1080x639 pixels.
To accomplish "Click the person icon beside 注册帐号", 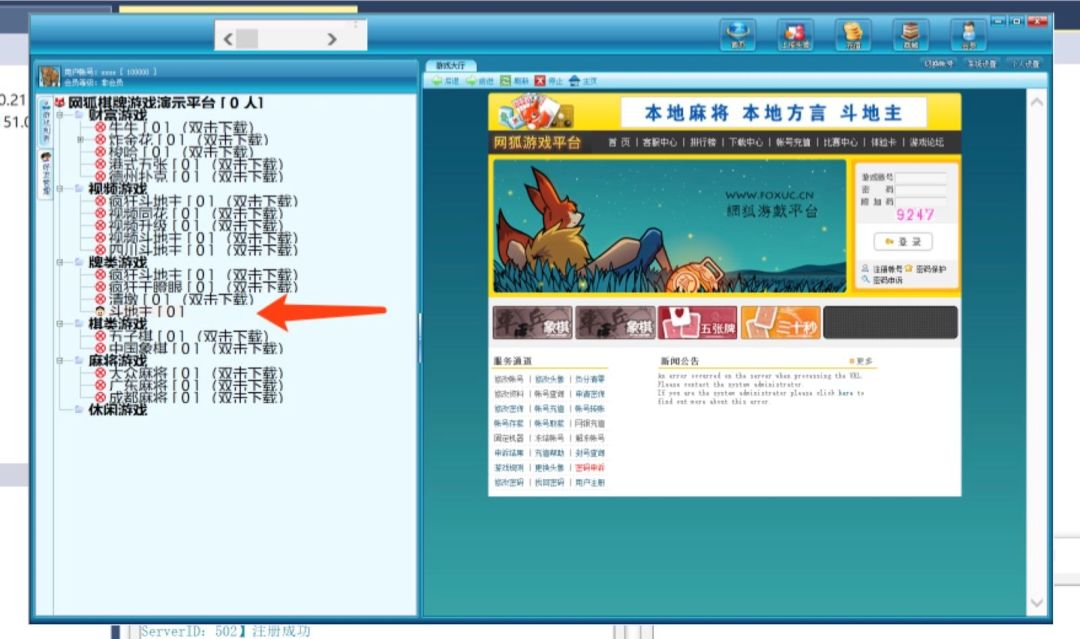I will 865,269.
